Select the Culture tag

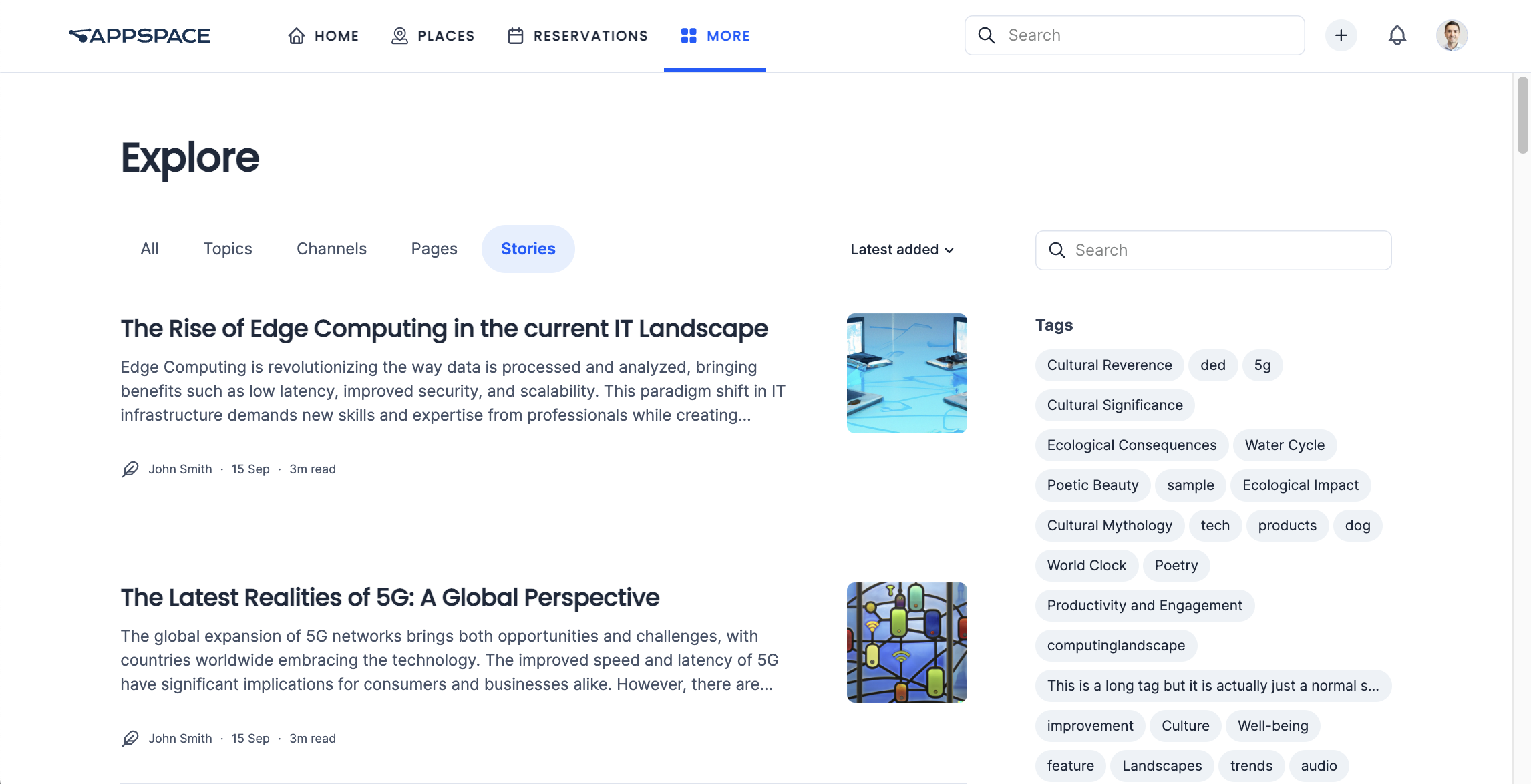pos(1186,726)
